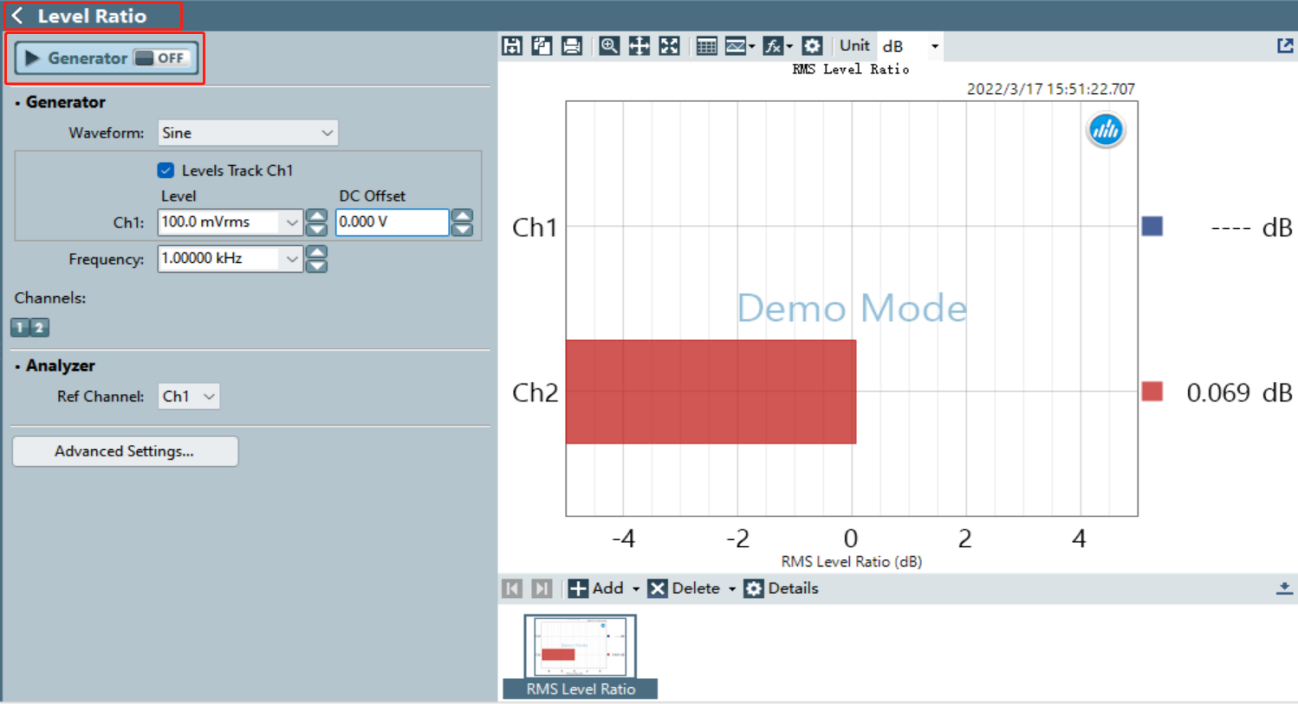
Task: Click the Delete result button
Action: pos(684,588)
